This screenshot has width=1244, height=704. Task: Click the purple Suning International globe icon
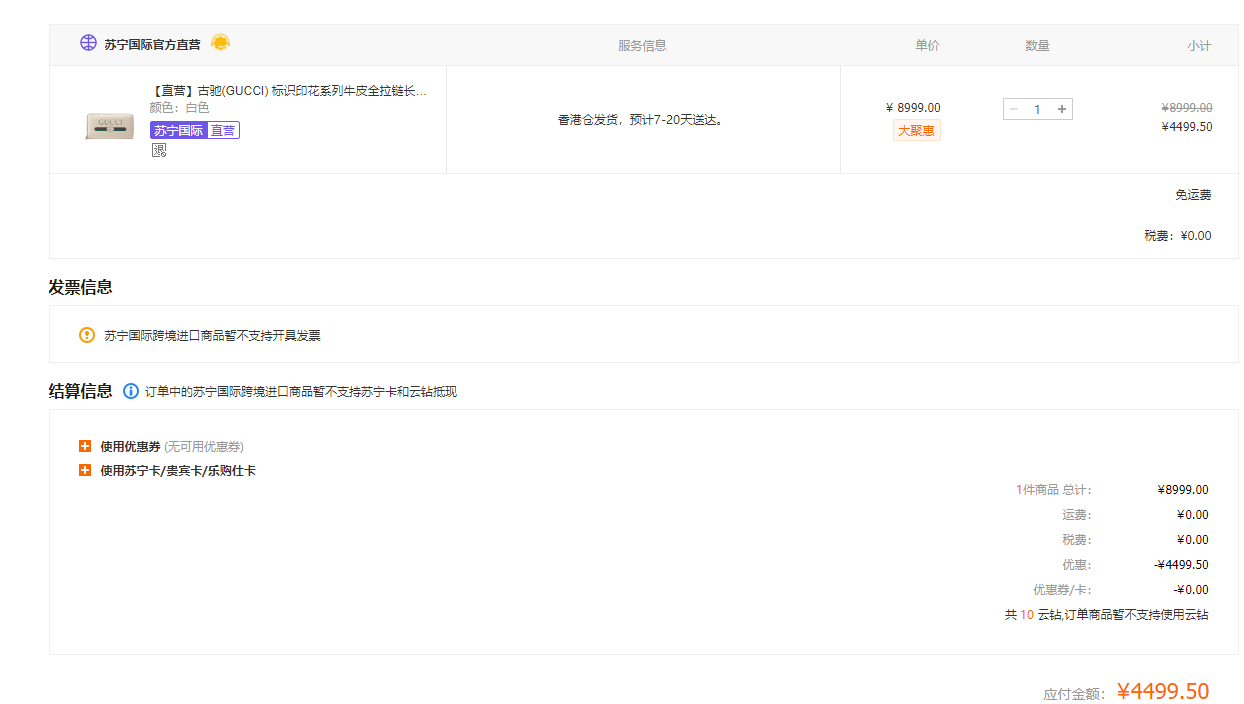pos(88,44)
